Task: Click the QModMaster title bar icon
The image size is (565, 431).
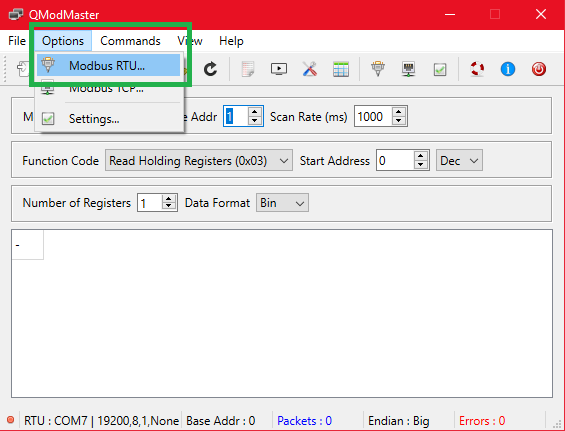Action: click(x=15, y=14)
